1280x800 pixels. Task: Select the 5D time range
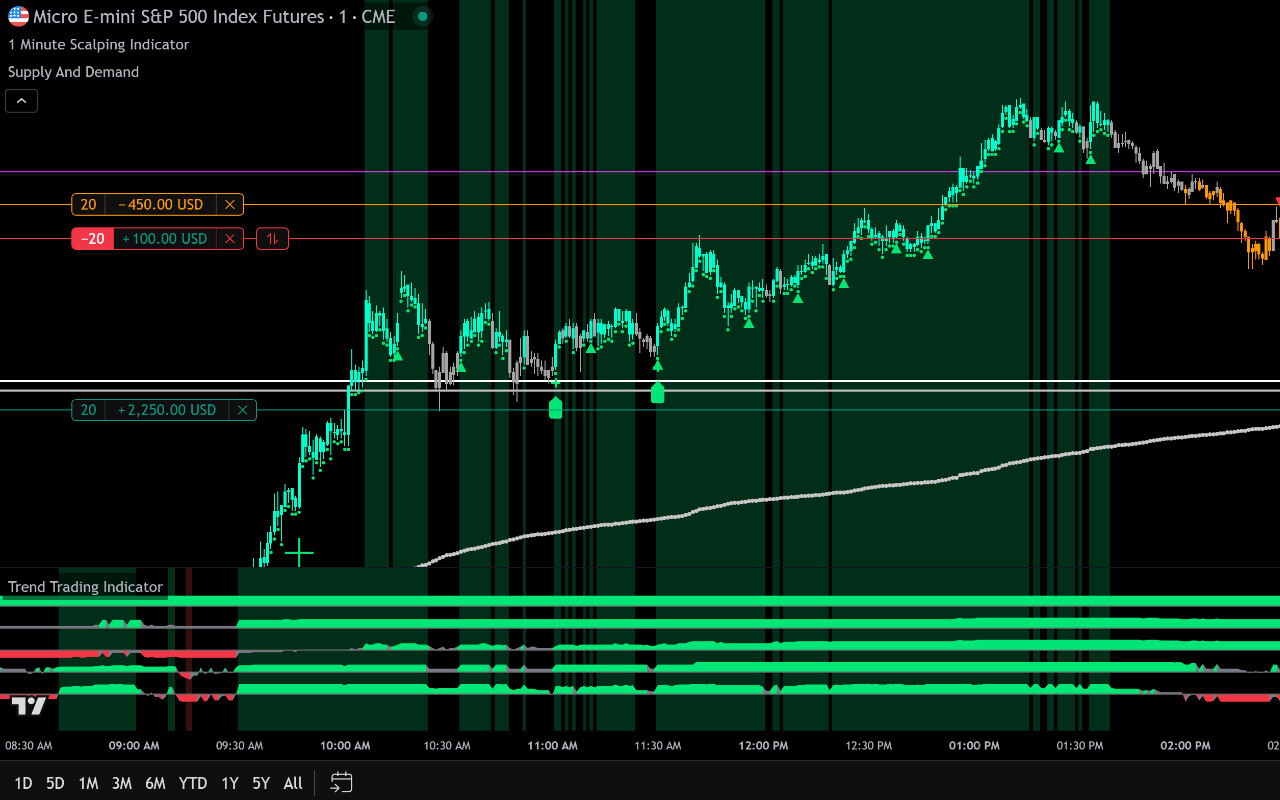pos(55,783)
